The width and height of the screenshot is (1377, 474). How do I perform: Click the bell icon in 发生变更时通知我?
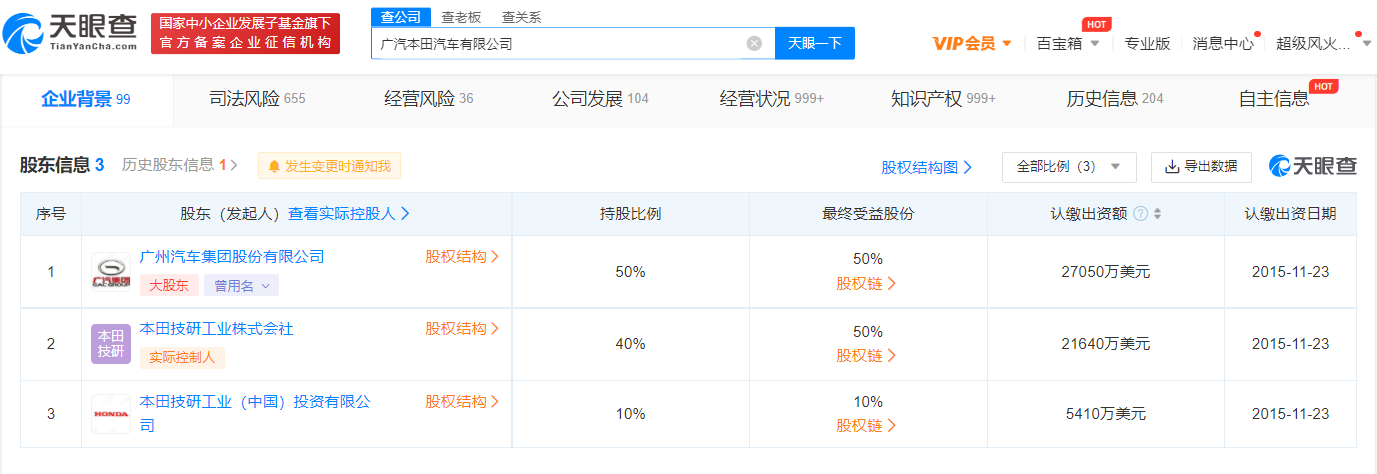click(x=274, y=166)
